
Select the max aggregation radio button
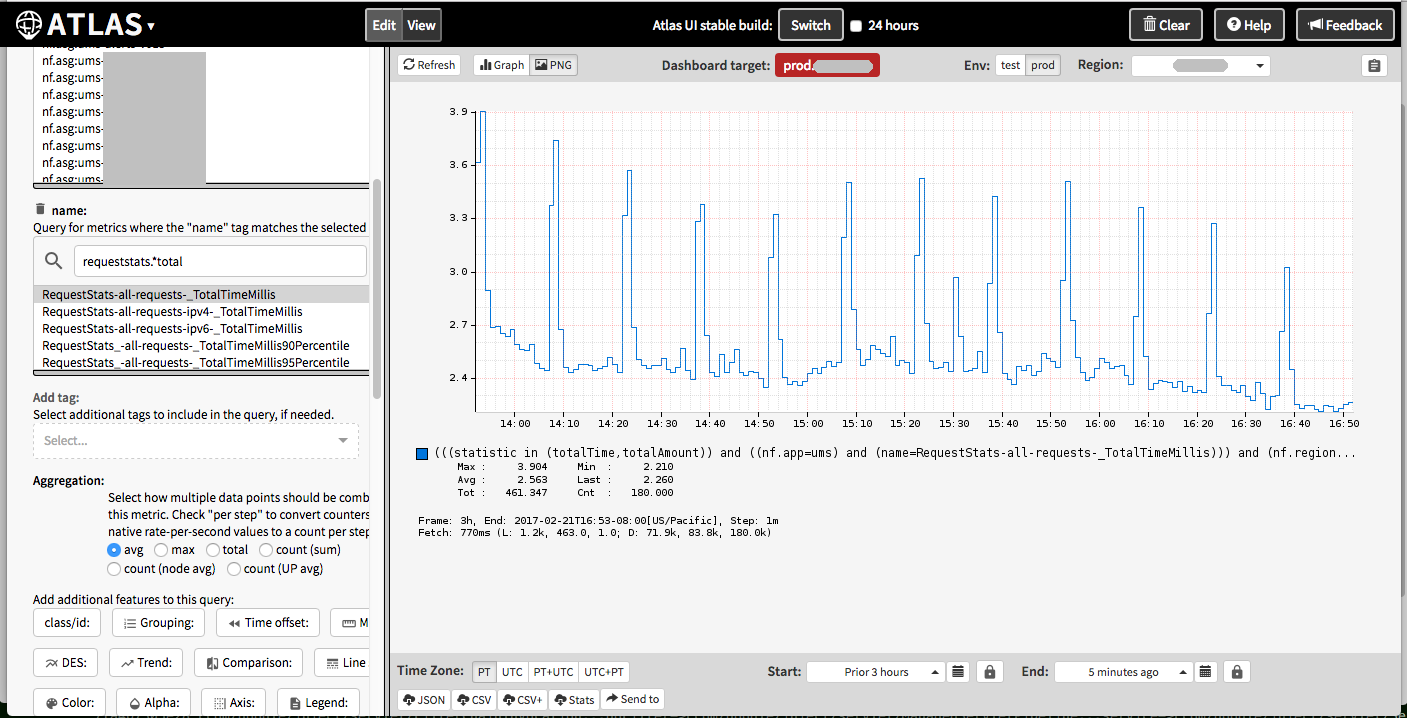pos(161,550)
